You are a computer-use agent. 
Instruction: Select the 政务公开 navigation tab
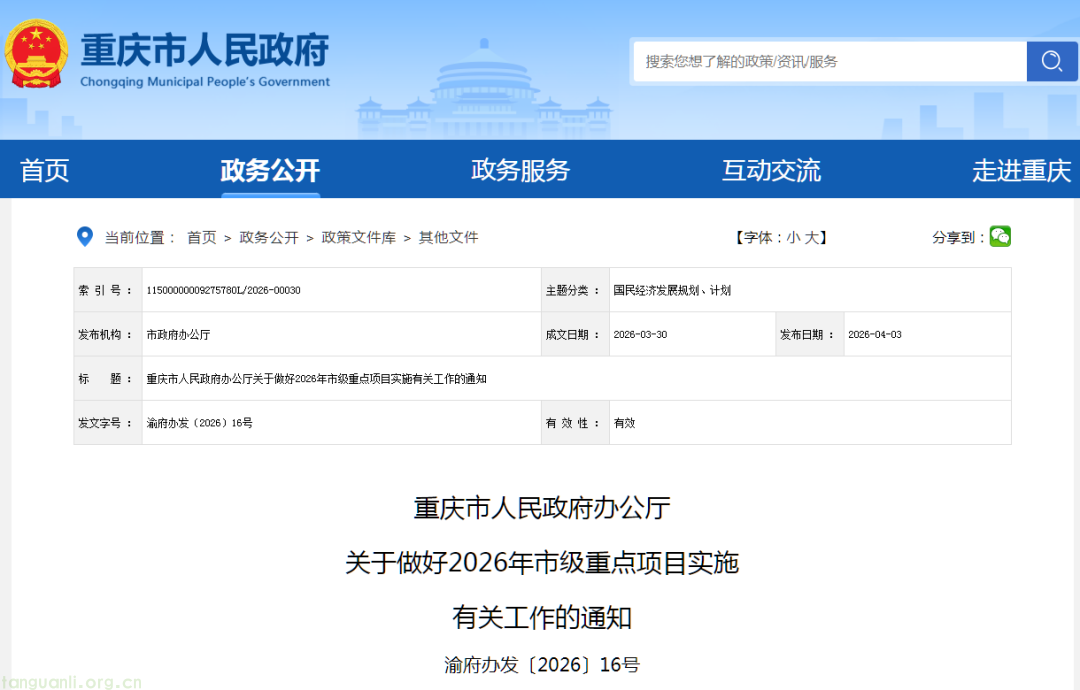(x=270, y=170)
